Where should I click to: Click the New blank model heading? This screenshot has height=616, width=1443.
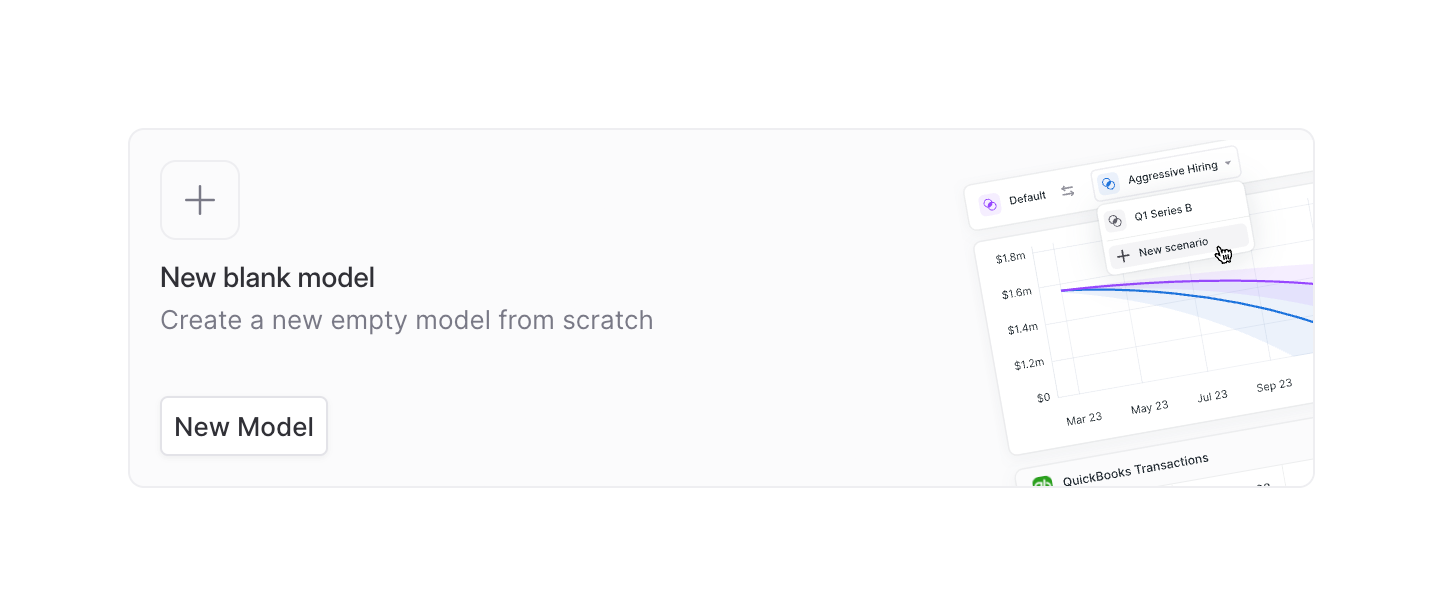[267, 277]
